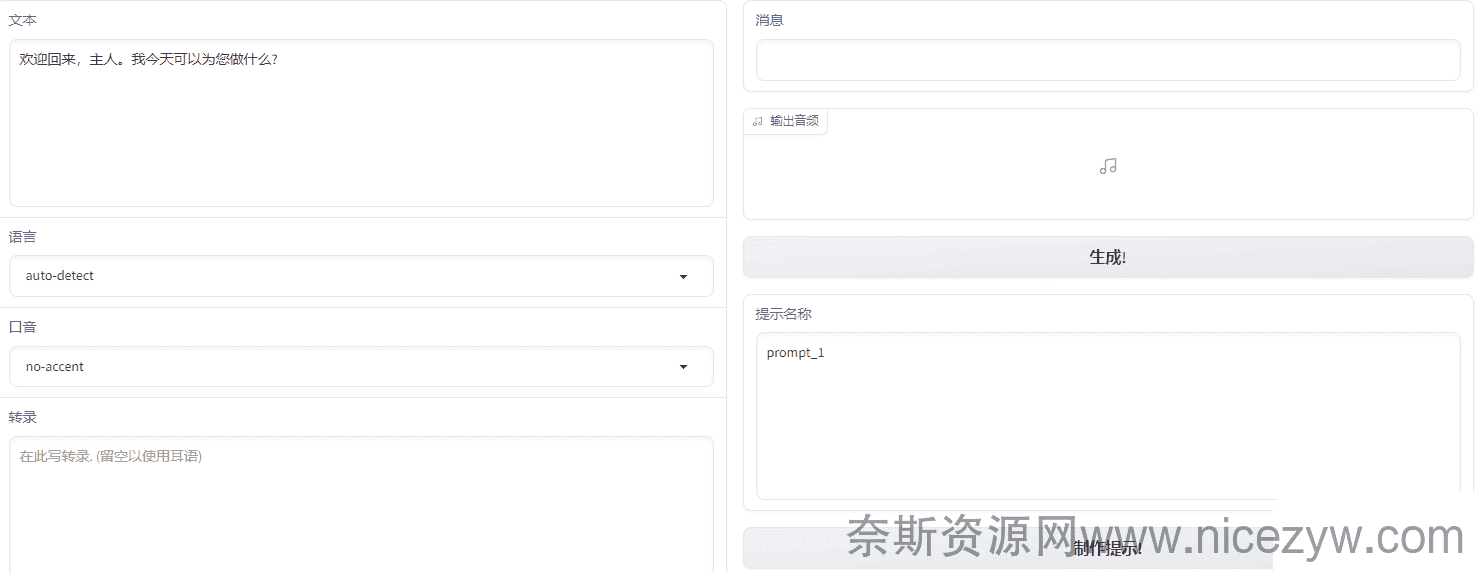Click the 生成! button

point(1108,257)
